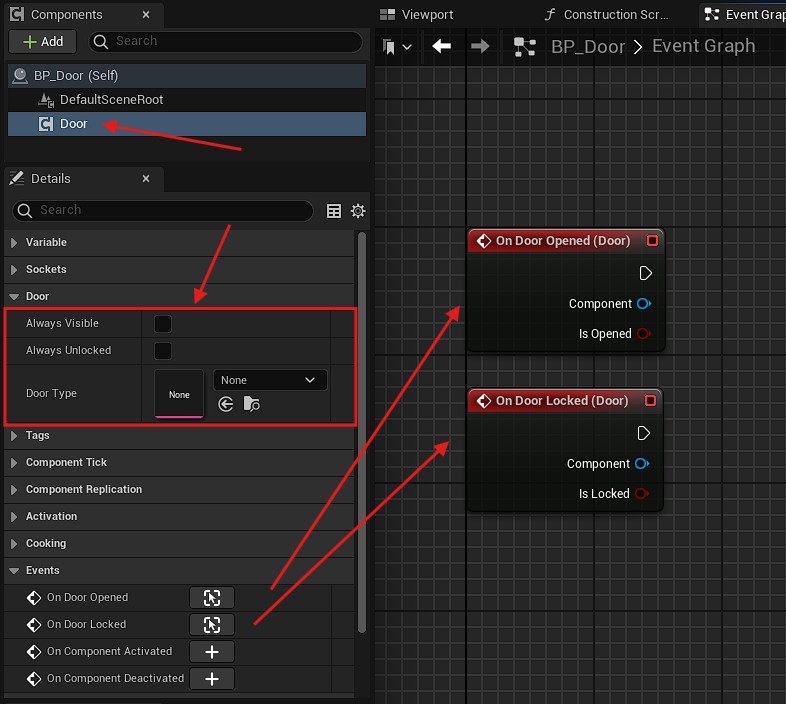Viewport: 786px width, 704px height.
Task: Click the forward arrow in graph toolbar
Action: pyautogui.click(x=480, y=47)
